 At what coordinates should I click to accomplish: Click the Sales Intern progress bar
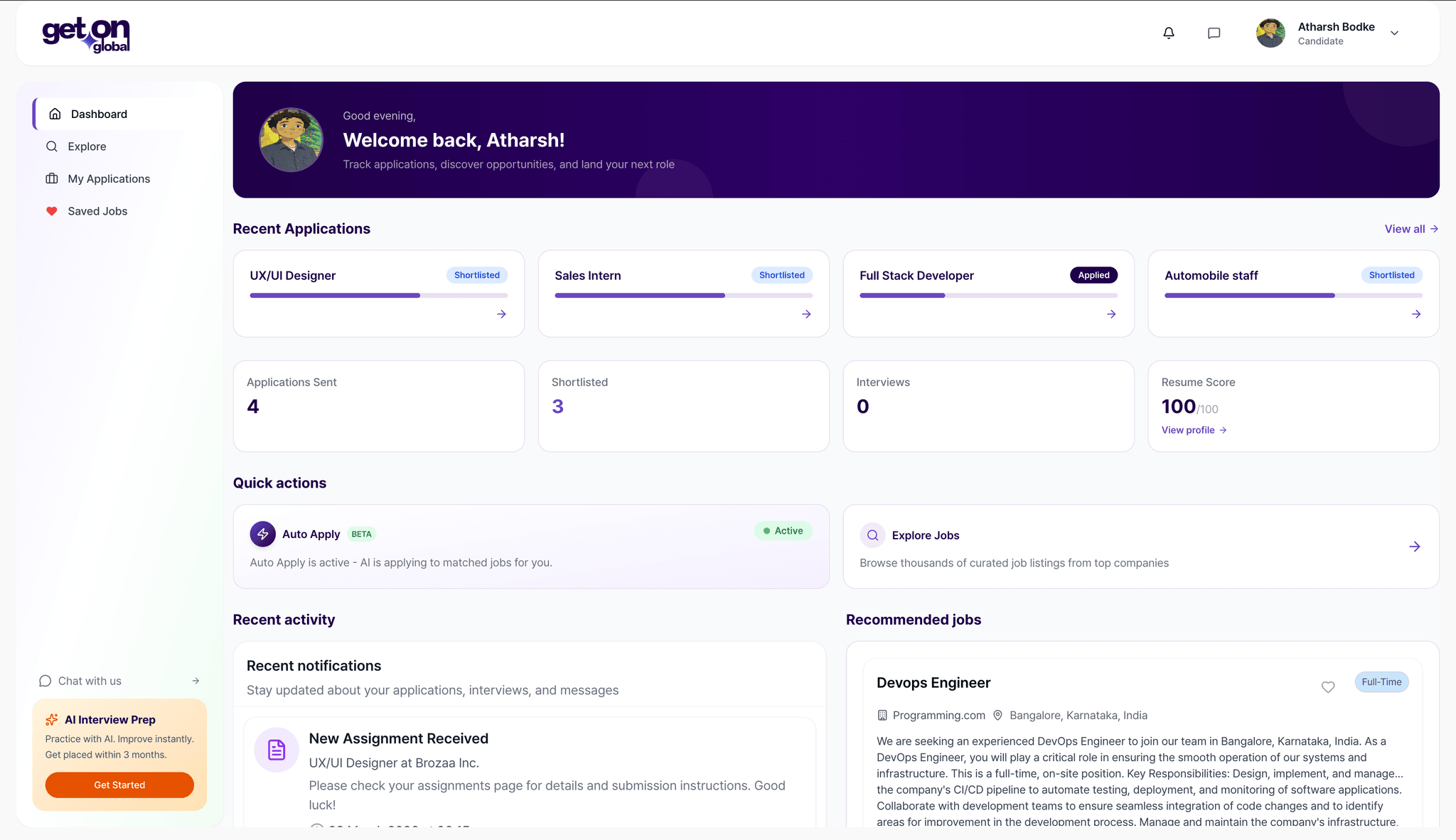click(x=684, y=295)
